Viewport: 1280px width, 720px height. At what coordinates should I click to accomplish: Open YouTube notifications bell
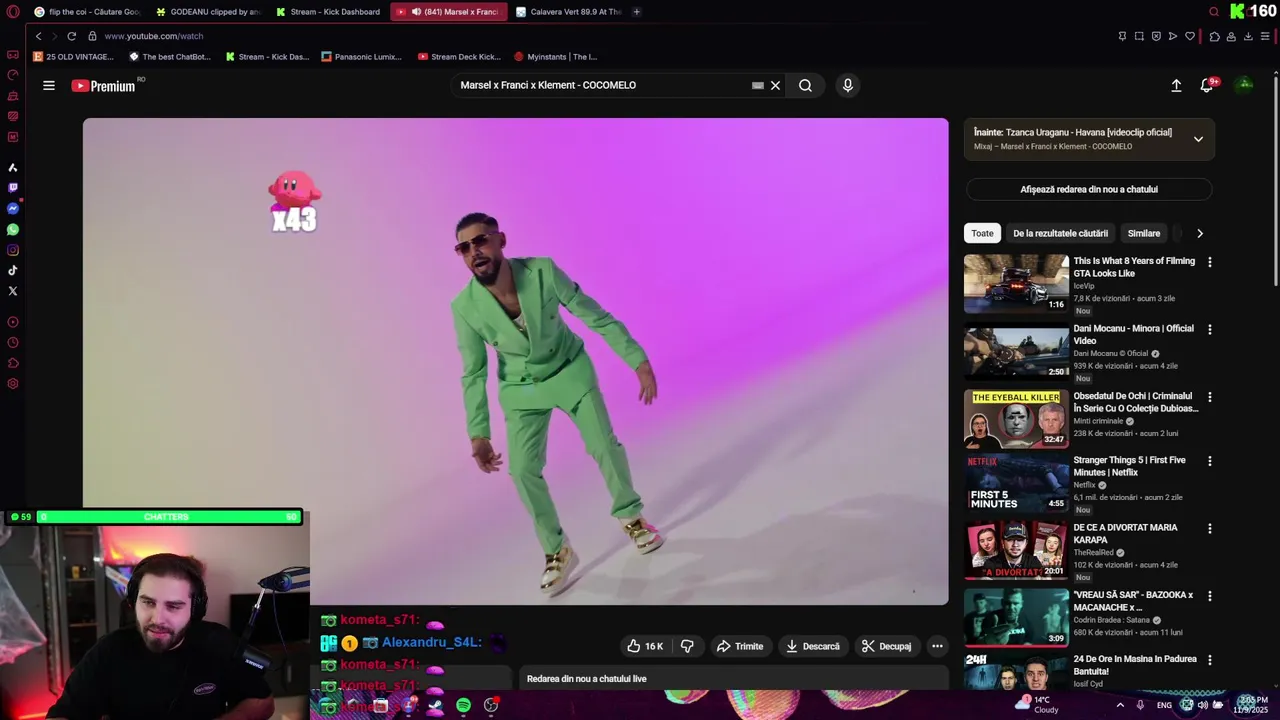click(1206, 86)
